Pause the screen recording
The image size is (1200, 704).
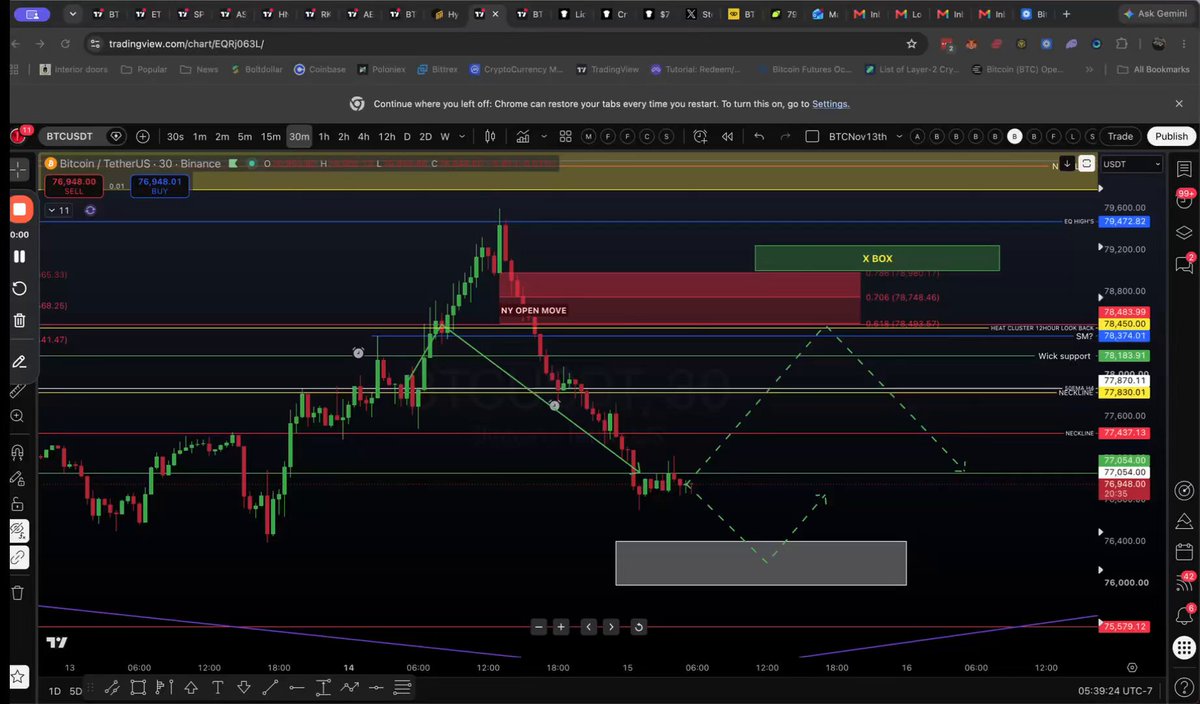tap(19, 256)
